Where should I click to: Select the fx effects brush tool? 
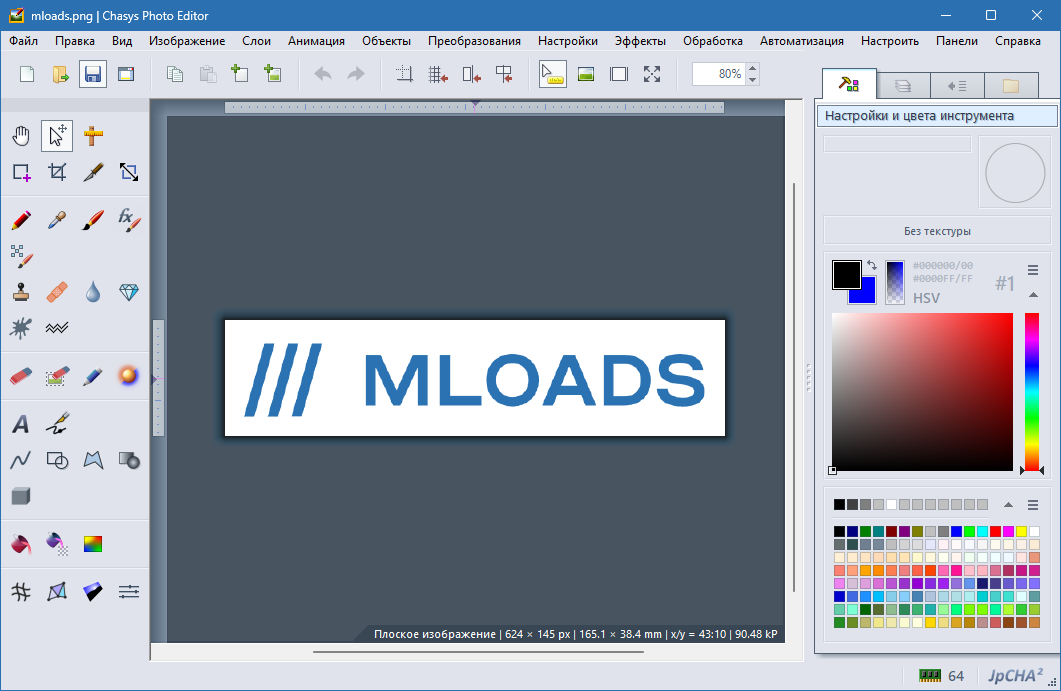(x=129, y=220)
